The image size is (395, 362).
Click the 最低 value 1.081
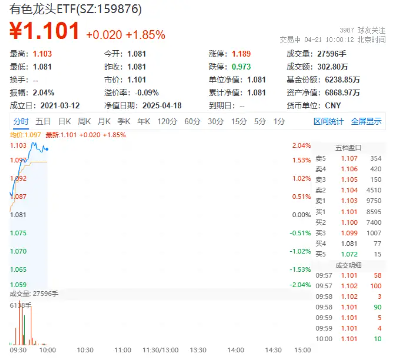pos(42,67)
